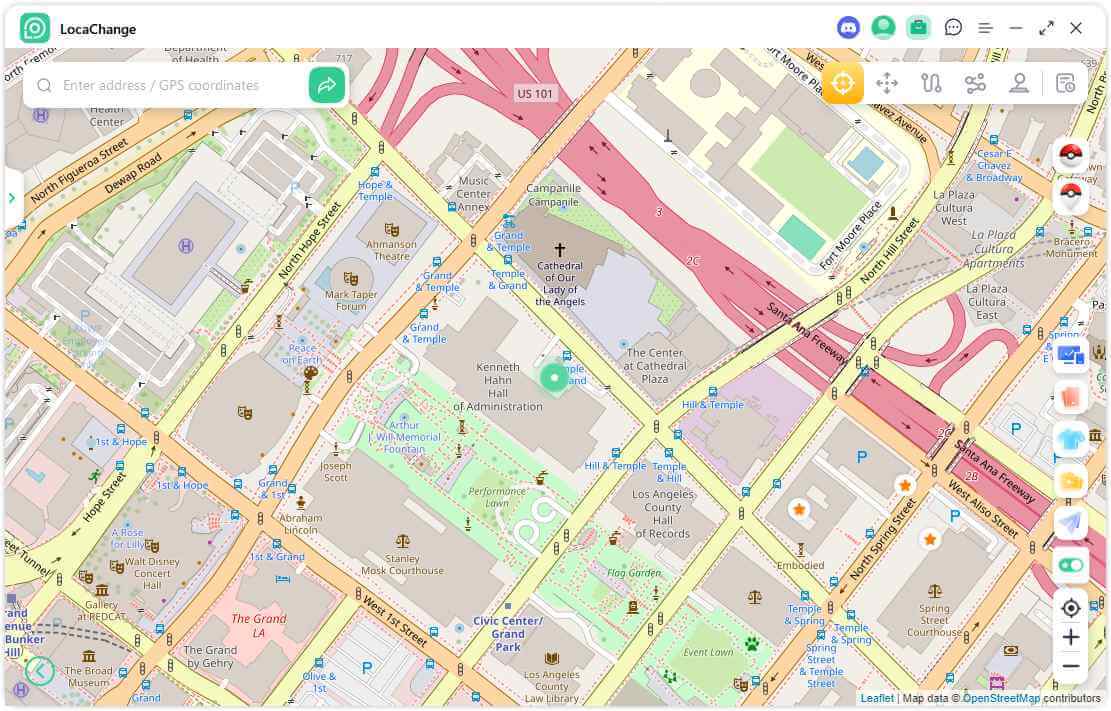
Task: Open the multi-device management icon
Action: (x=1071, y=355)
